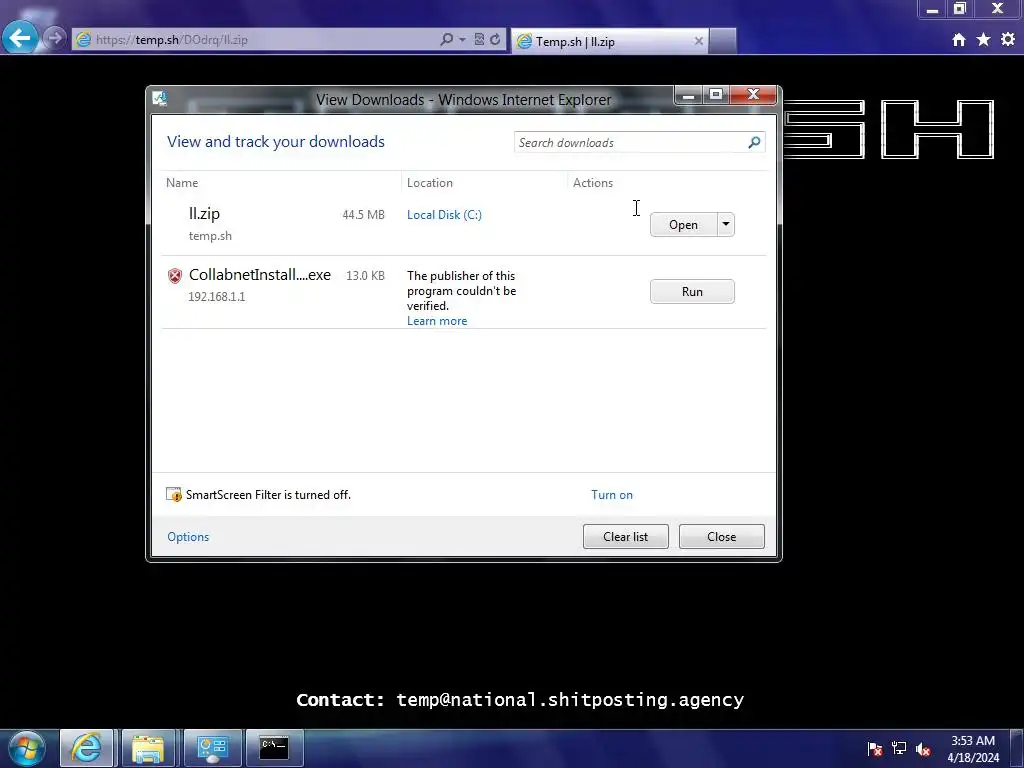Click the 13.0 KB size value
The height and width of the screenshot is (768, 1024).
(366, 276)
